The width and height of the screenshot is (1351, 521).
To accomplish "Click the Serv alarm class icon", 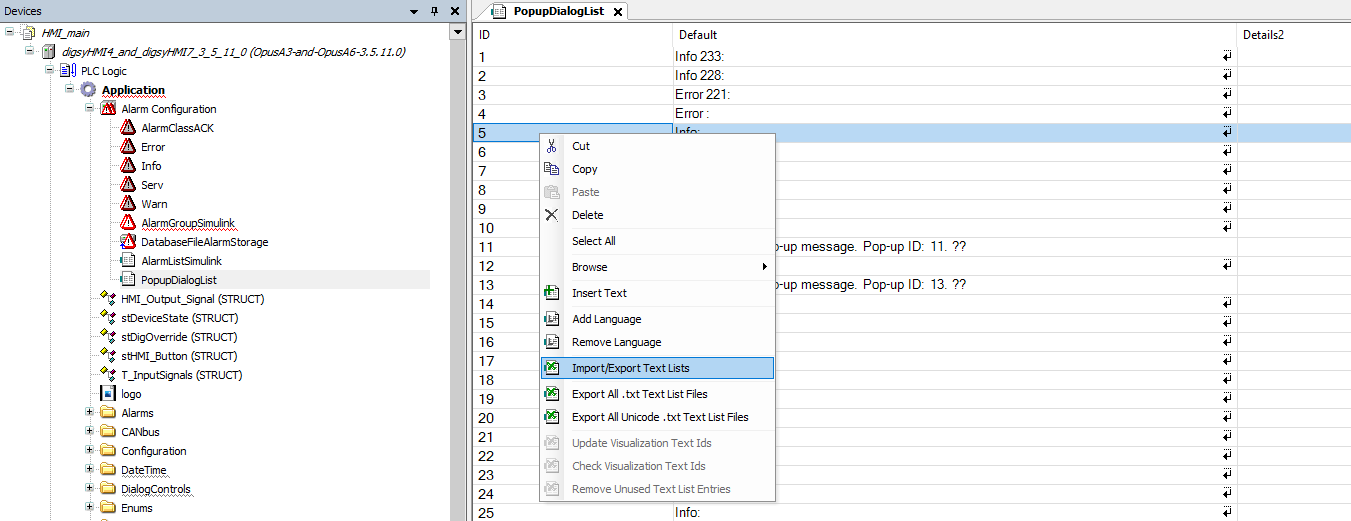I will pyautogui.click(x=127, y=185).
